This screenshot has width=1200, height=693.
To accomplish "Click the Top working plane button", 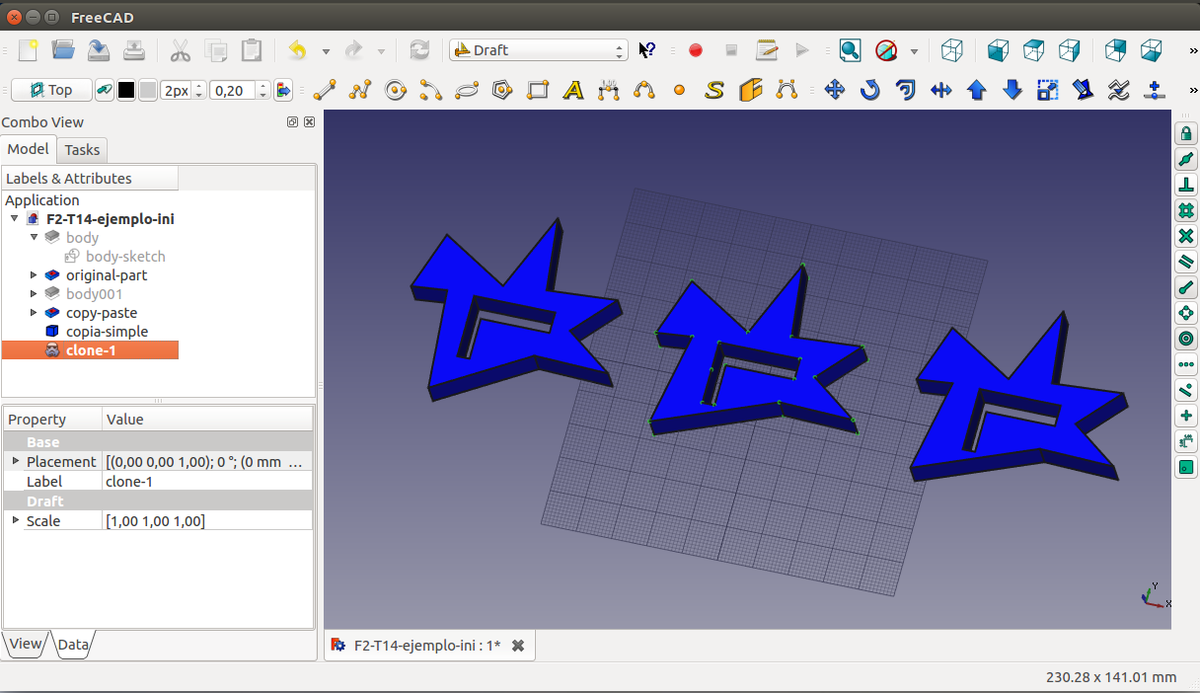I will coord(51,90).
